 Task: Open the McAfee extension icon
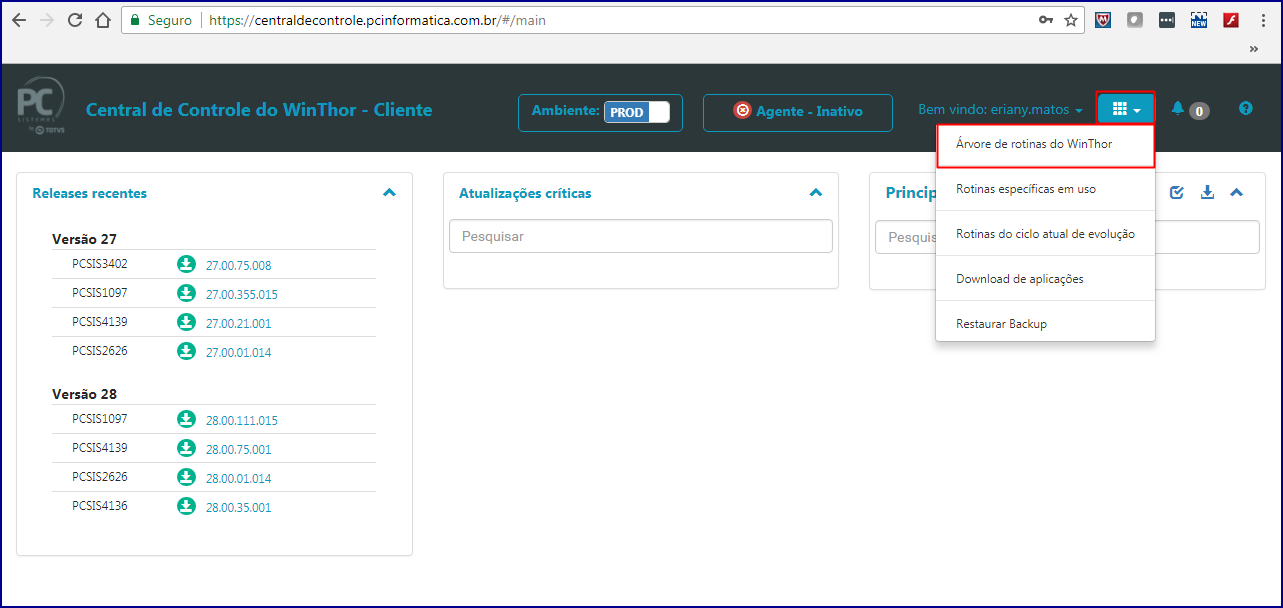[1103, 20]
